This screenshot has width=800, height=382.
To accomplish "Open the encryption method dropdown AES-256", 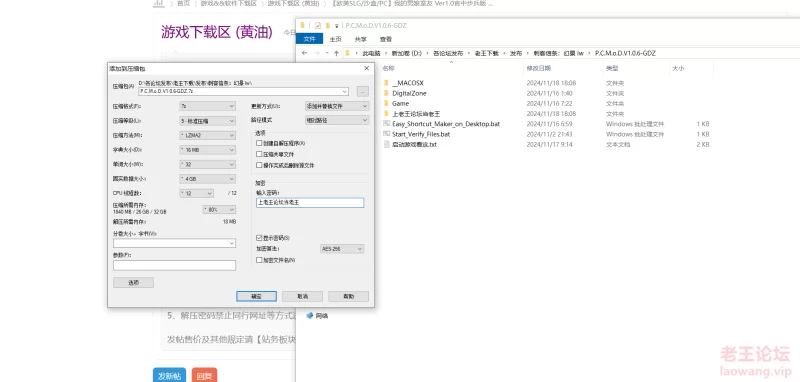I will [342, 248].
